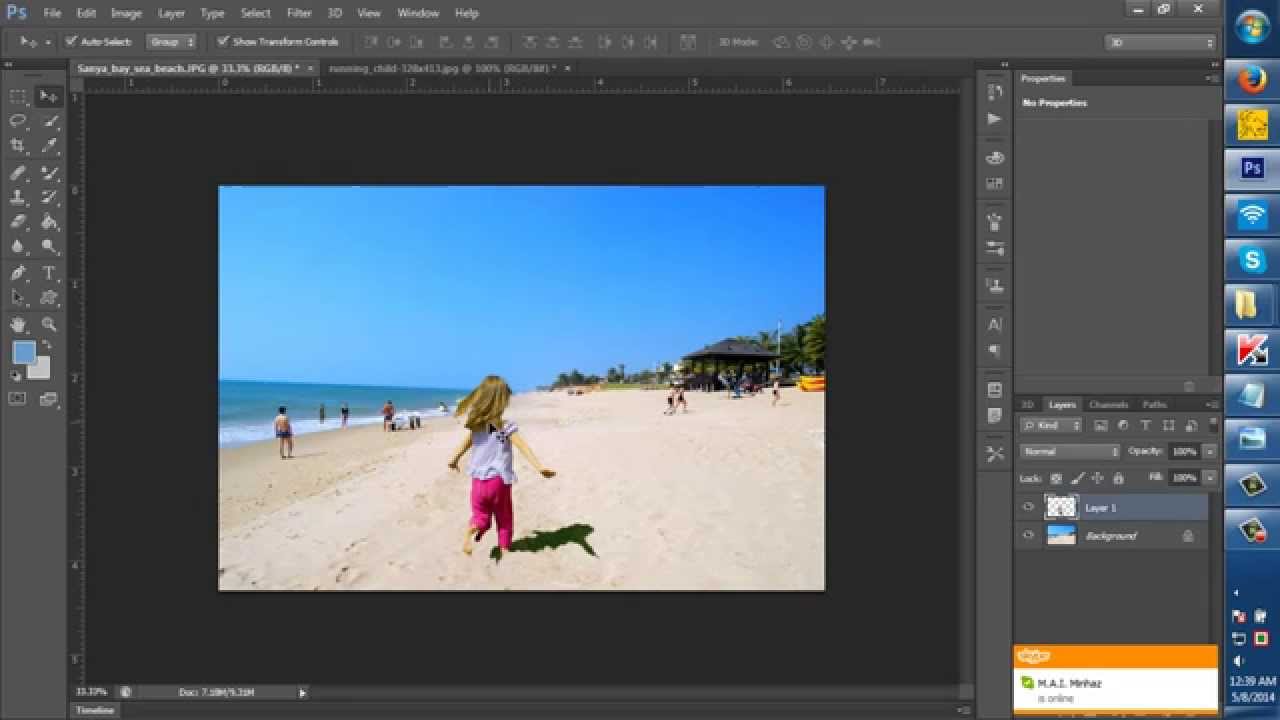1280x720 pixels.
Task: Select the Dodge tool
Action: pyautogui.click(x=48, y=247)
